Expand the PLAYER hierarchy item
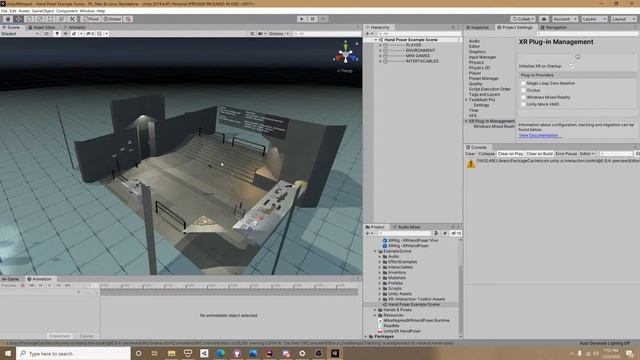The width and height of the screenshot is (640, 360). pos(380,45)
